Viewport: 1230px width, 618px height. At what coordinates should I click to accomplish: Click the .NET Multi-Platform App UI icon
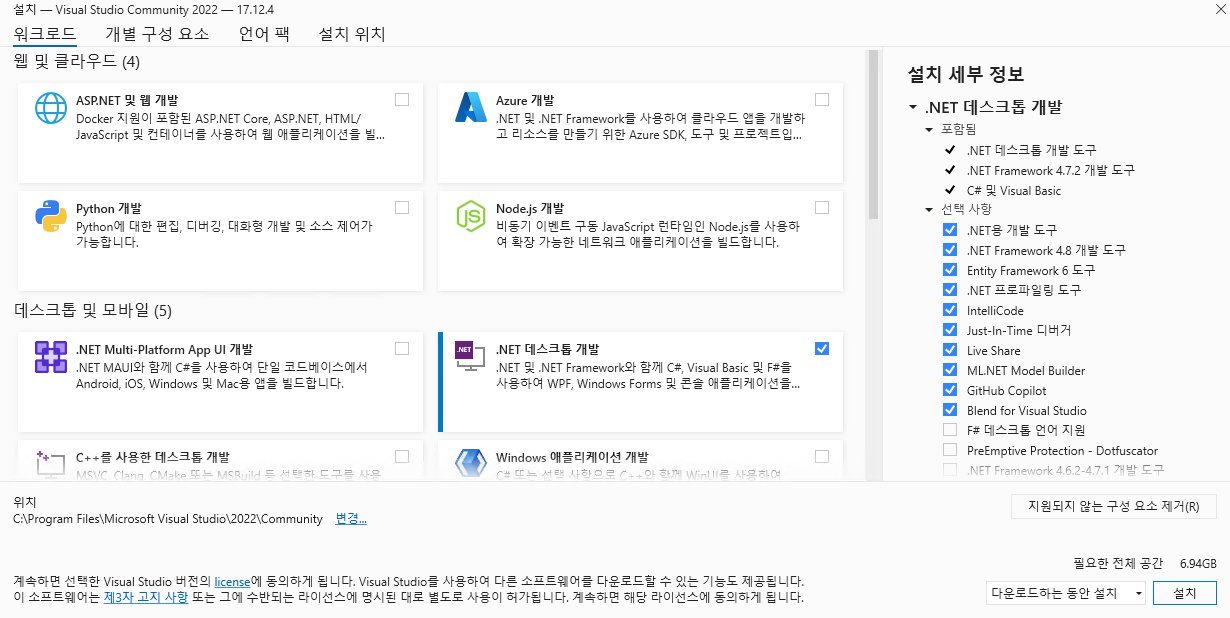(51, 356)
